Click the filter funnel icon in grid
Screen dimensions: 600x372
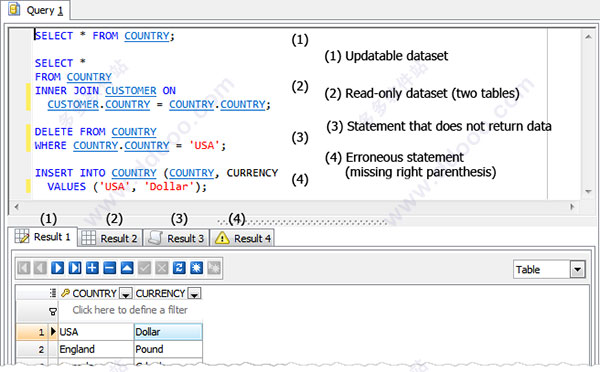click(53, 312)
